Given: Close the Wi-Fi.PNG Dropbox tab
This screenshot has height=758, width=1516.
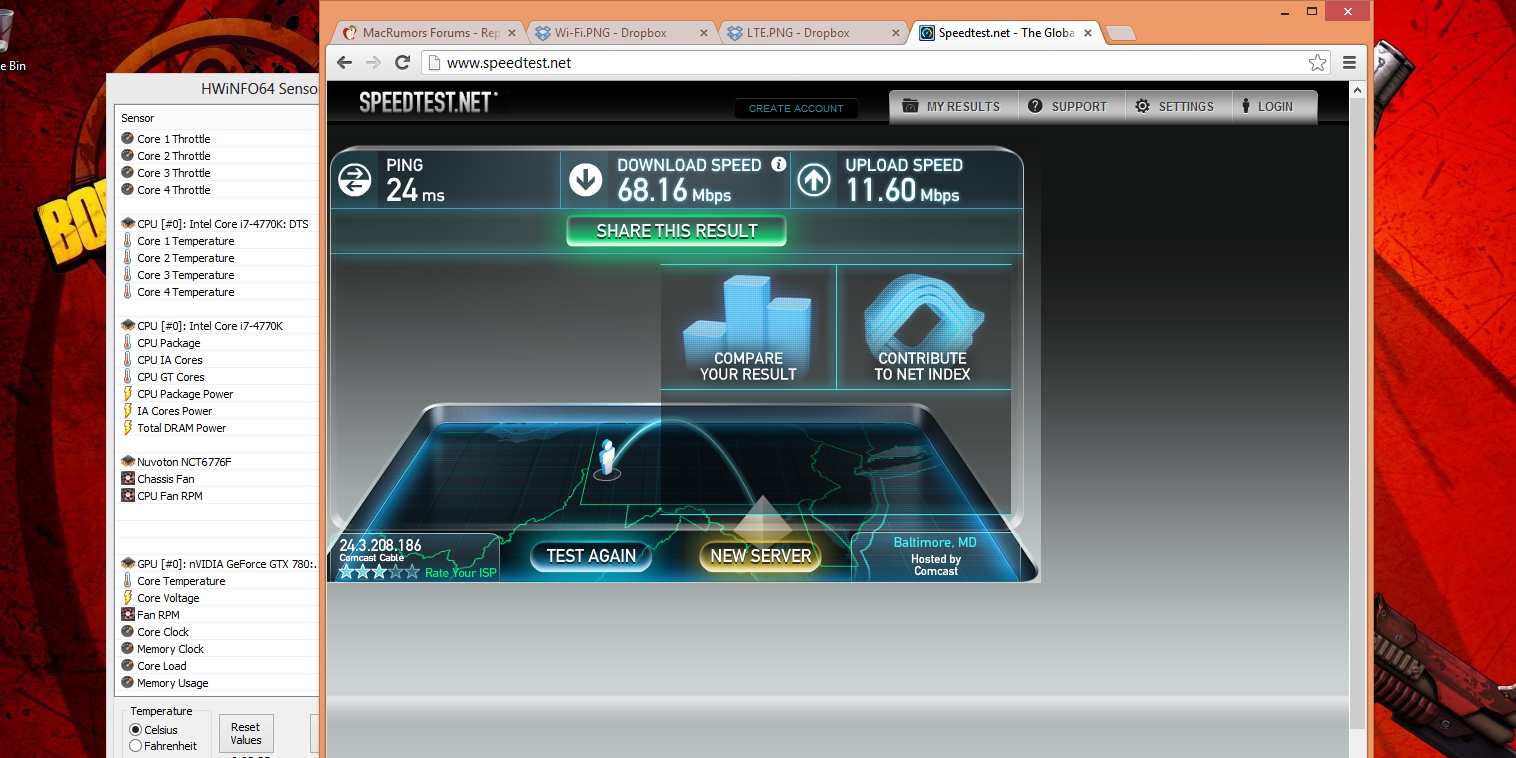Looking at the screenshot, I should coord(704,33).
